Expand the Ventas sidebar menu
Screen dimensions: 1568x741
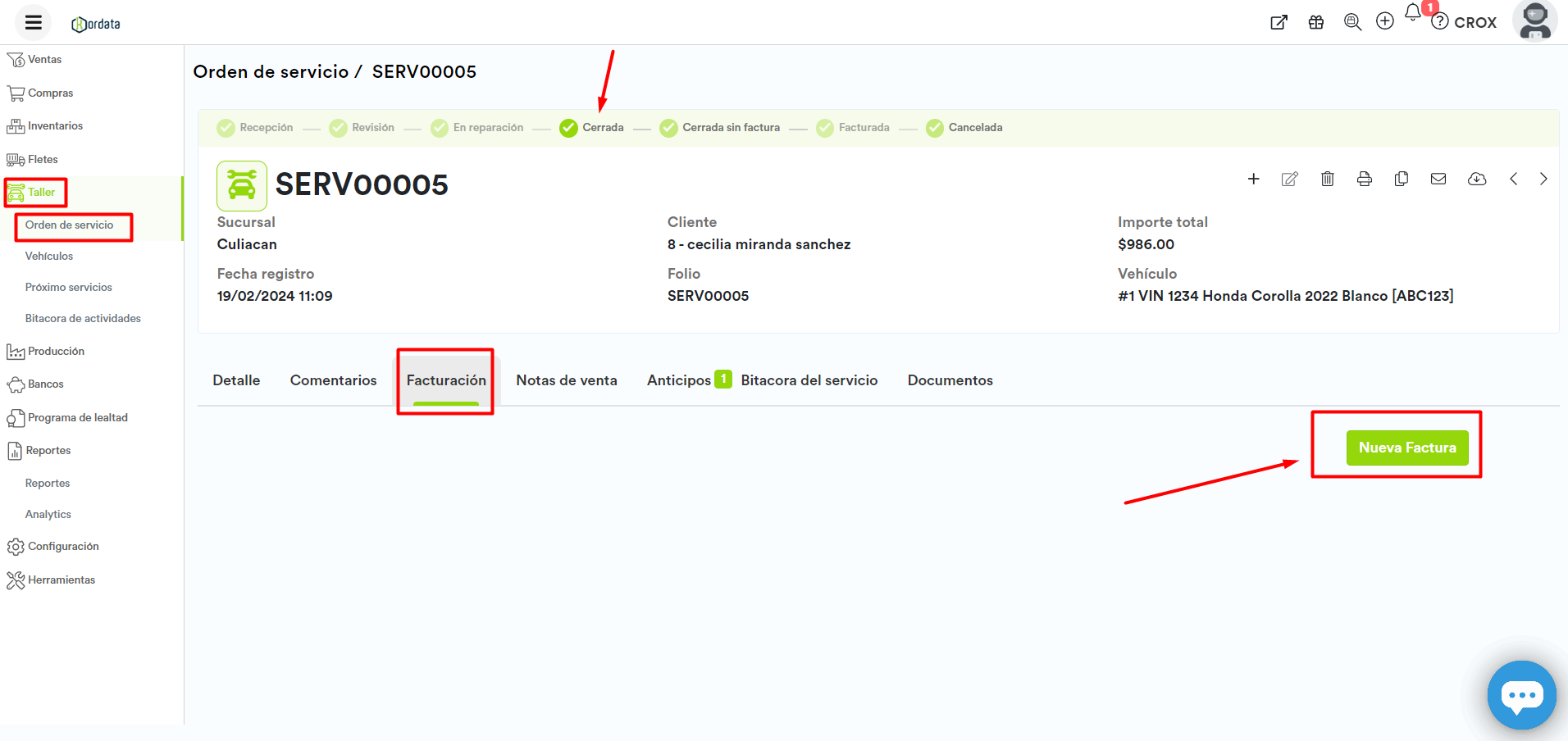tap(44, 60)
